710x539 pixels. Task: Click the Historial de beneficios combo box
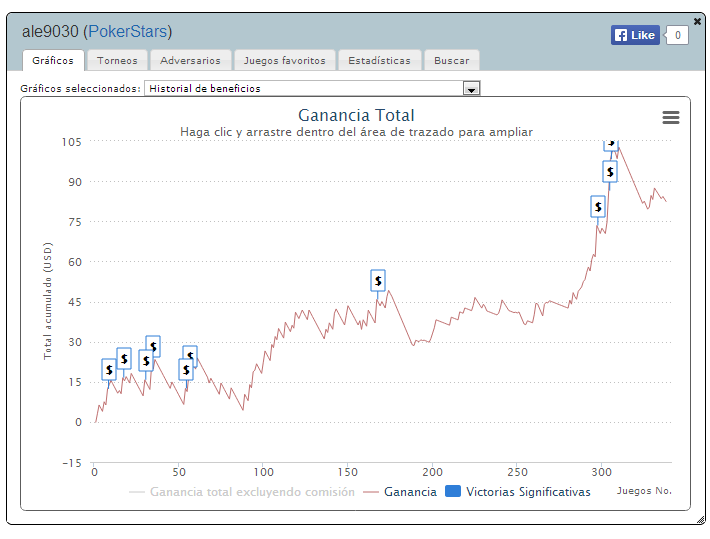(x=312, y=88)
